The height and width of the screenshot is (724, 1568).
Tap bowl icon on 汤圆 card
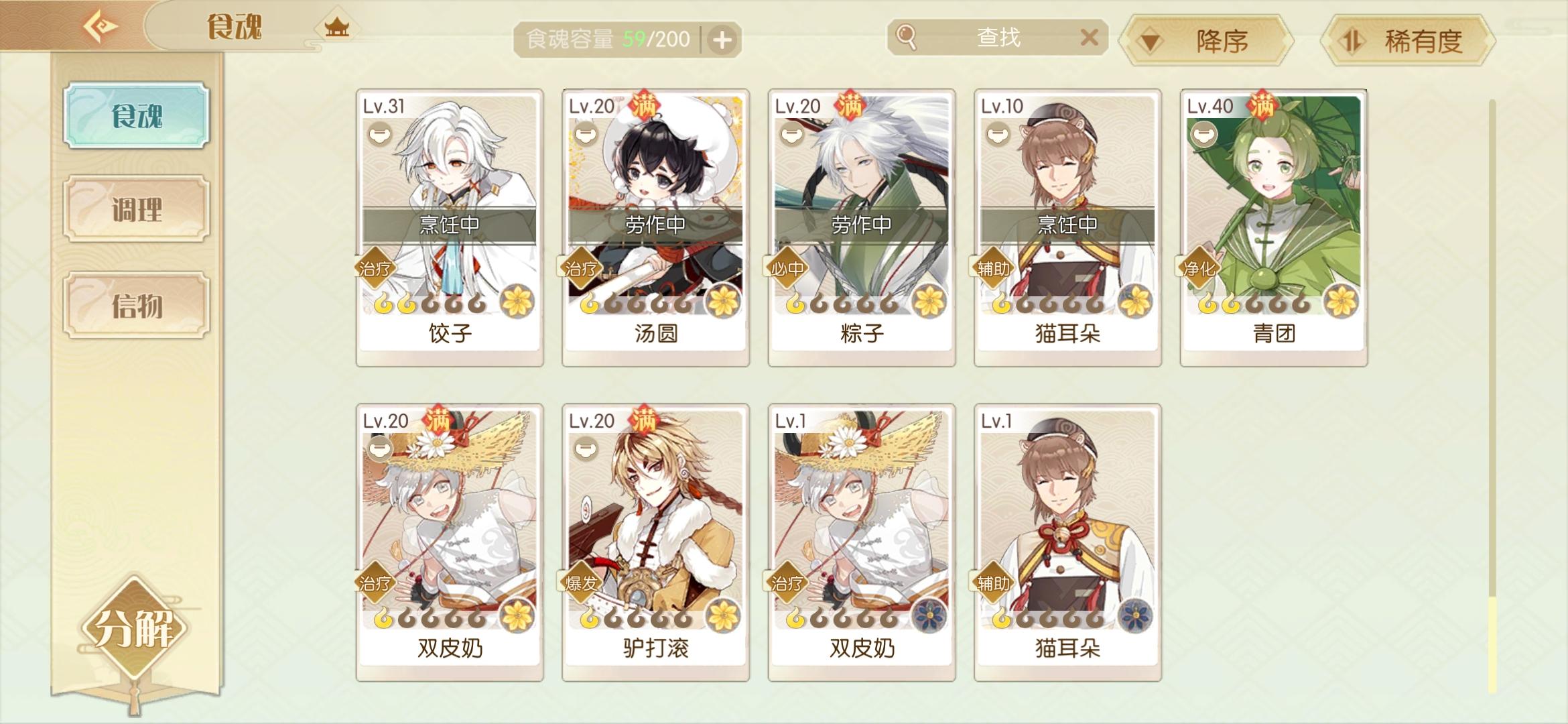[x=586, y=135]
